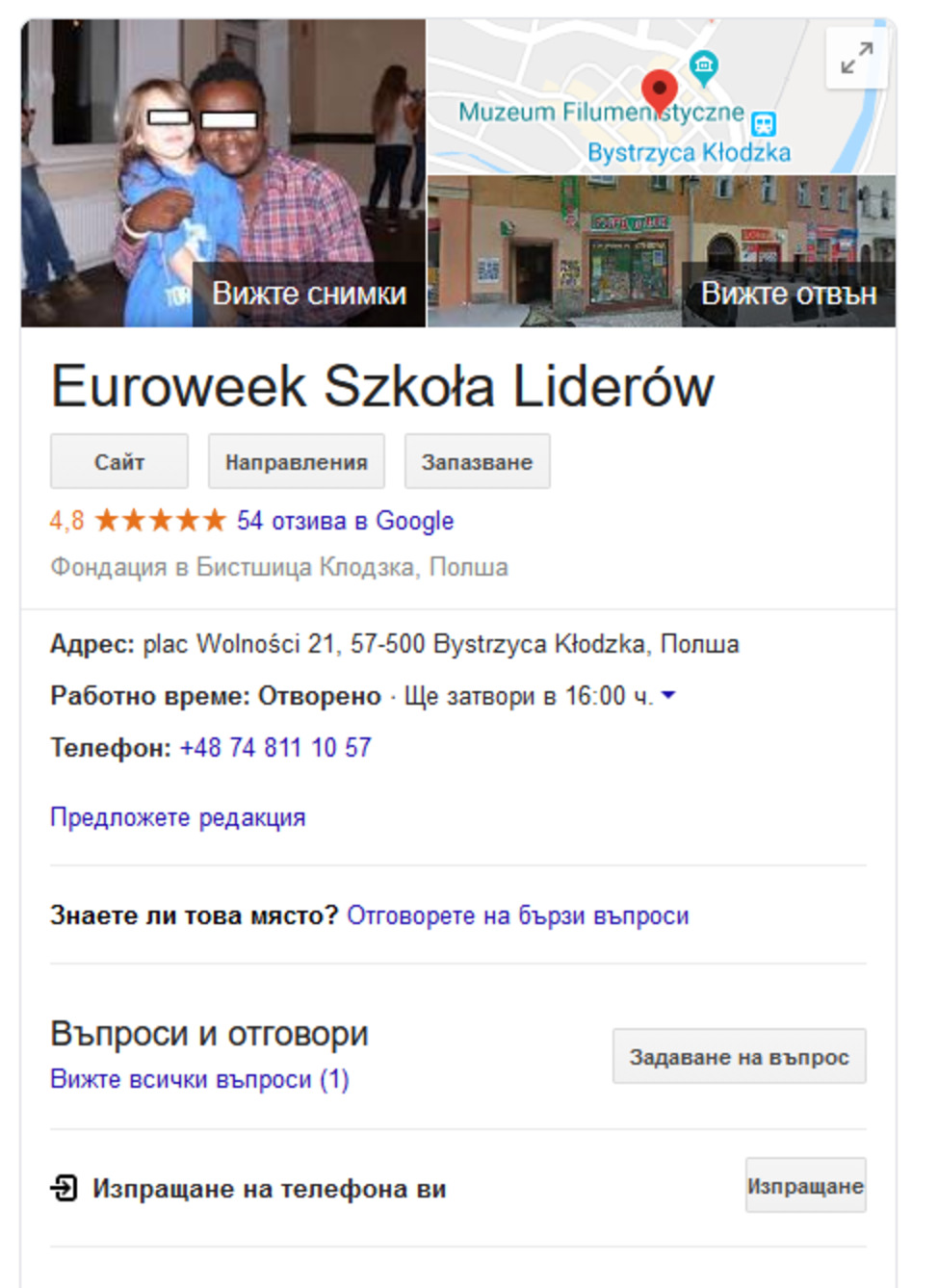Viewport: 938px width, 1288px height.
Task: Open the Вижте отвън street view thumbnail
Action: click(x=662, y=251)
